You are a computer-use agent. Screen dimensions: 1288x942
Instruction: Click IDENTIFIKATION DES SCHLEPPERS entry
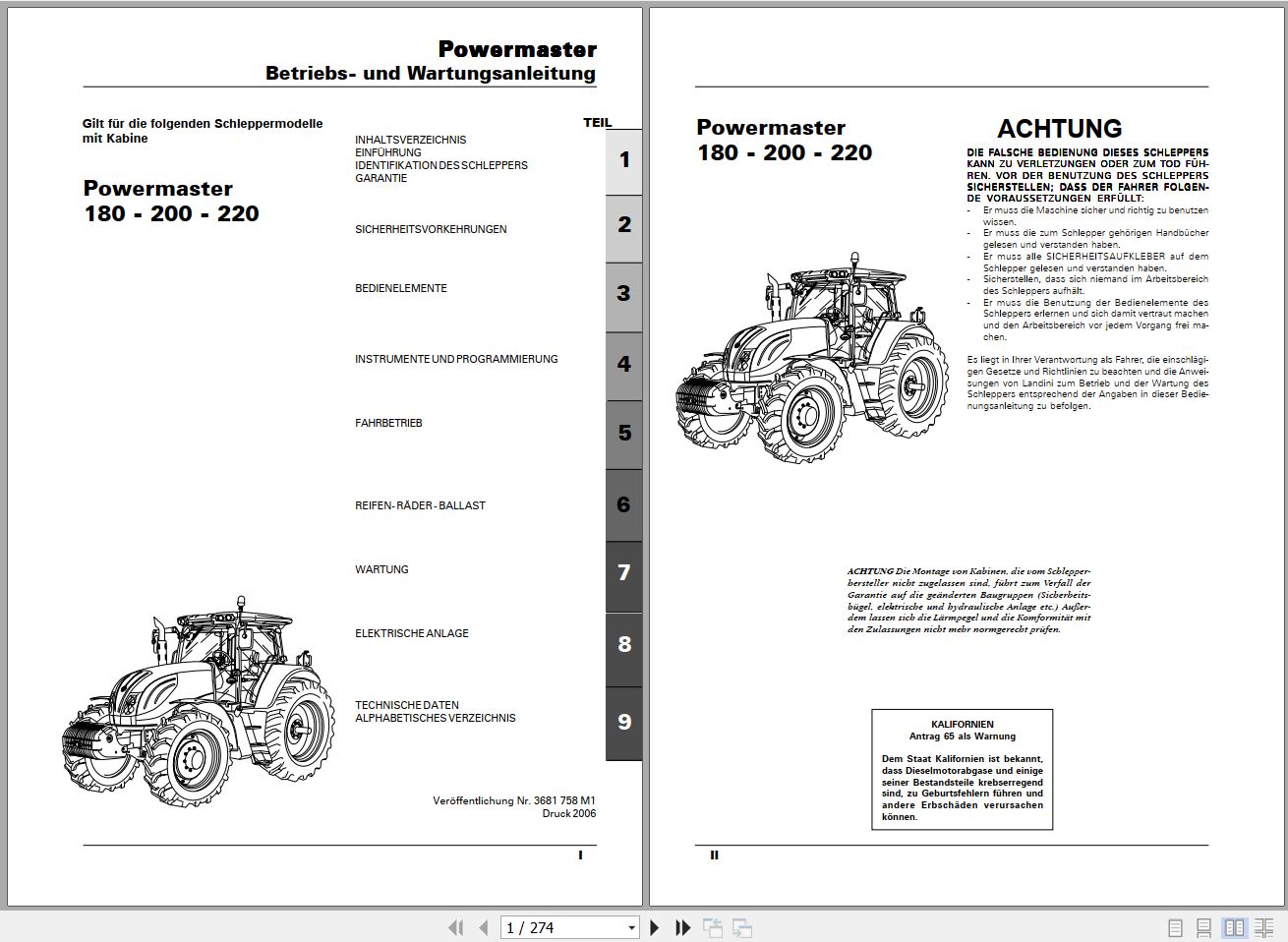point(441,165)
